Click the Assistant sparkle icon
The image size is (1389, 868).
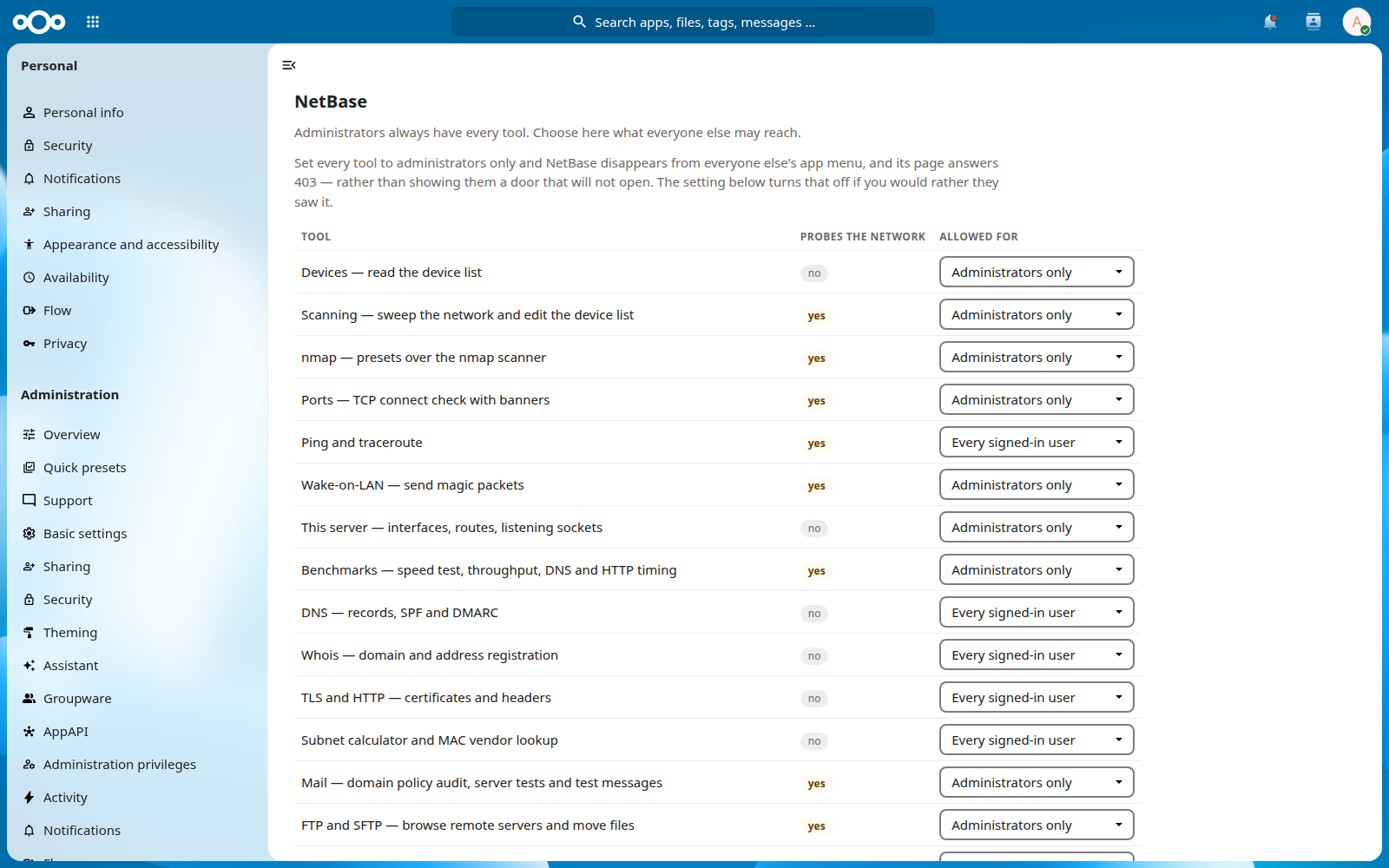point(30,666)
